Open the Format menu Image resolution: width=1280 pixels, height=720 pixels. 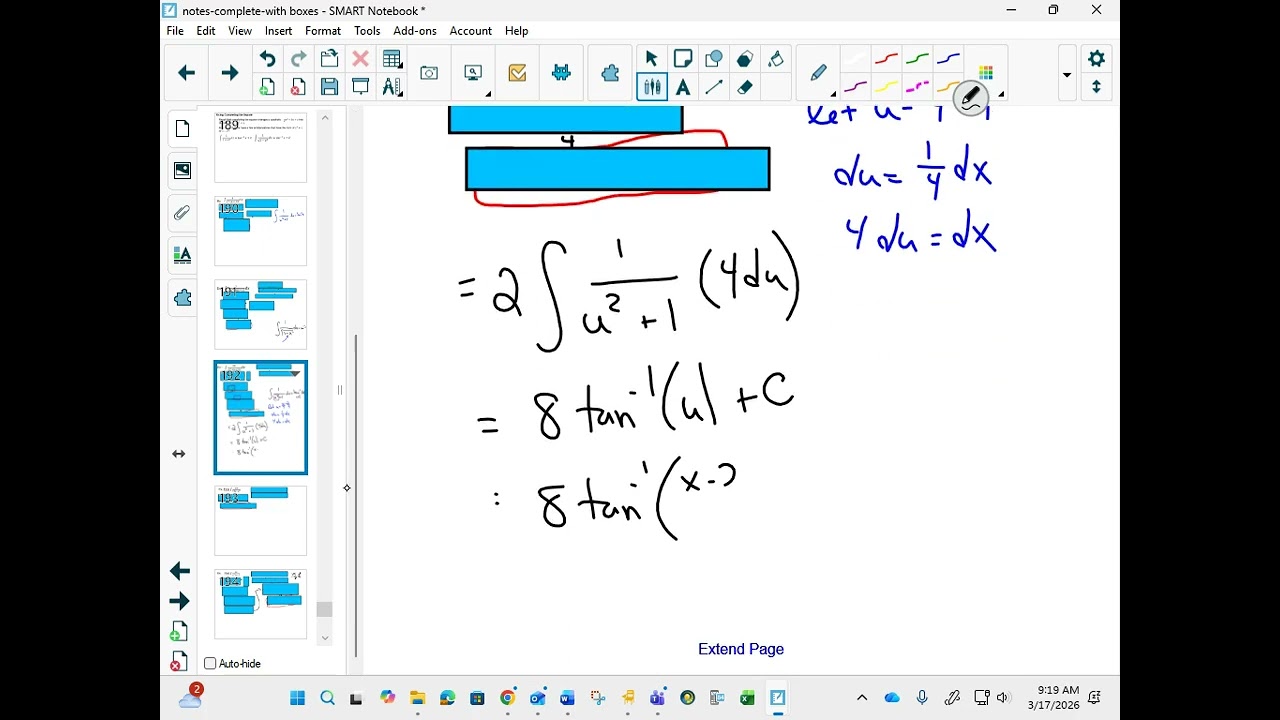323,31
